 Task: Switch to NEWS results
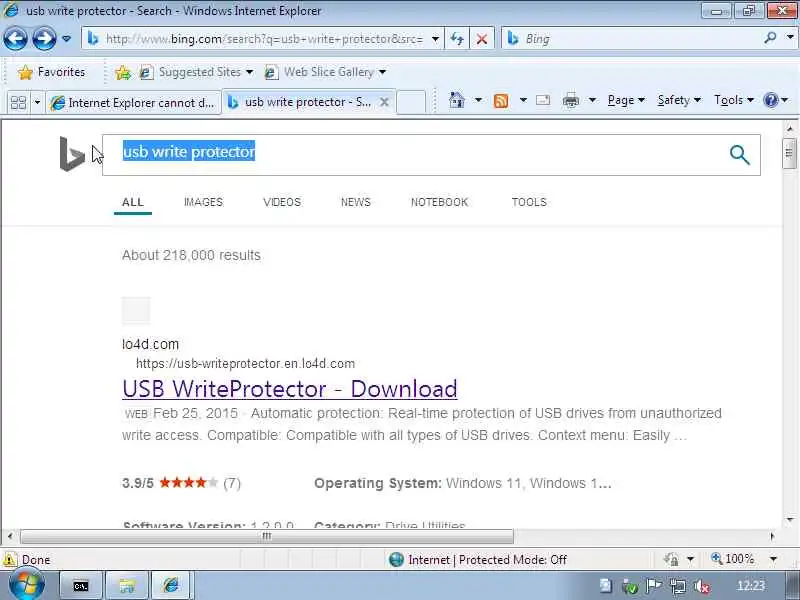pos(356,202)
